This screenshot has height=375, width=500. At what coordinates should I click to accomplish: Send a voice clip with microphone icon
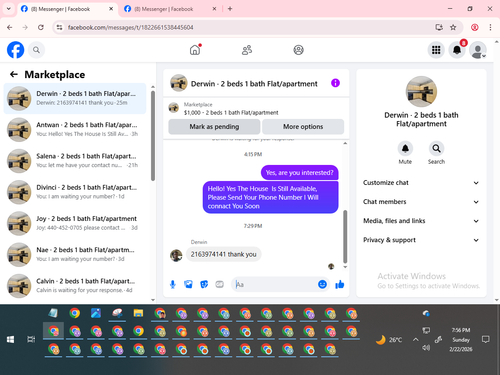coord(173,284)
